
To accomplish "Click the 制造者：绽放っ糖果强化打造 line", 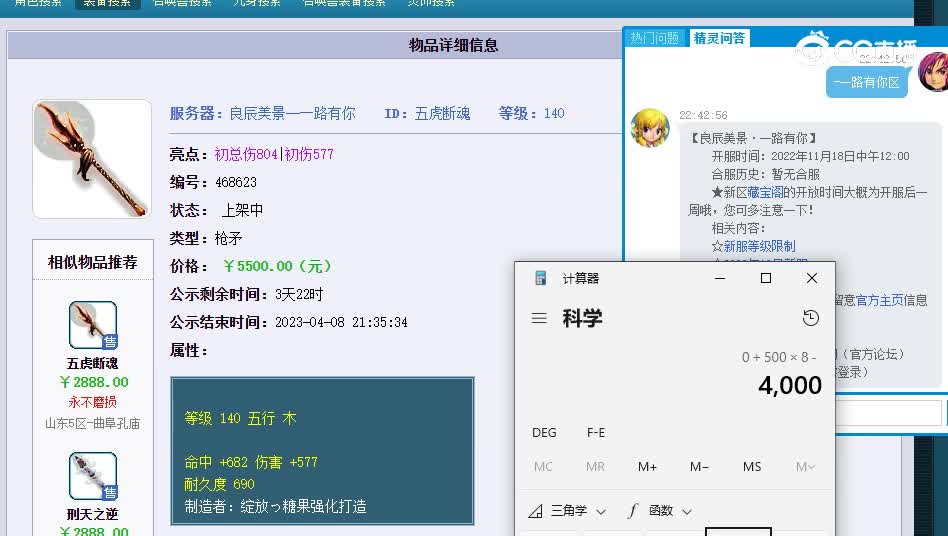I will [x=276, y=506].
